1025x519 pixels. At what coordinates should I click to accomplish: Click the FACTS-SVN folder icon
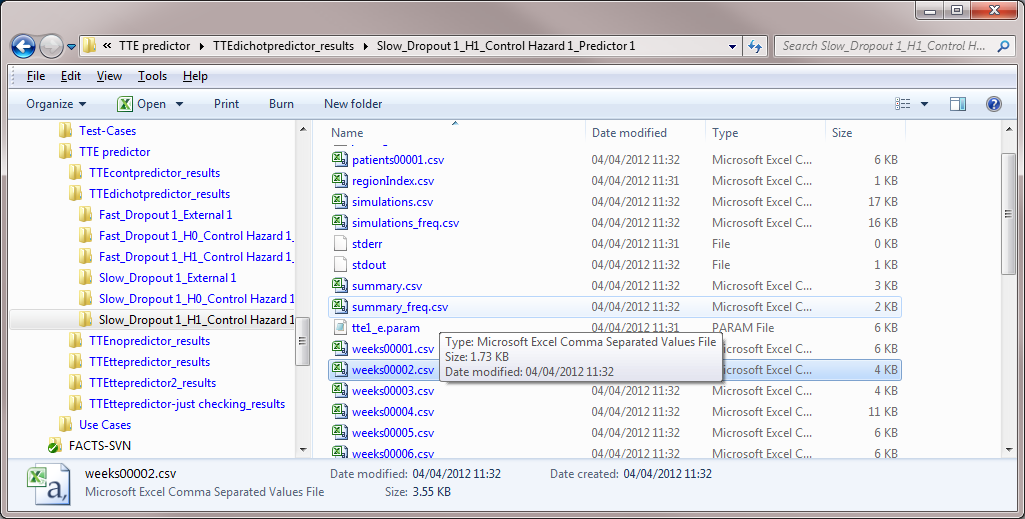(x=55, y=446)
